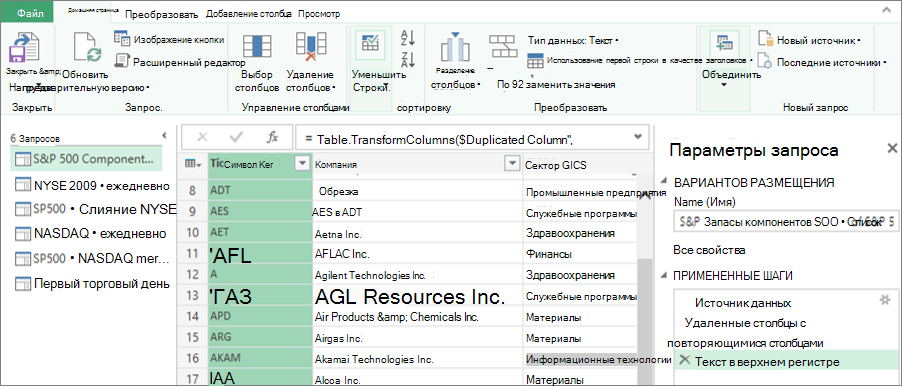Select the NASDAQ ежедневно query

click(x=92, y=234)
